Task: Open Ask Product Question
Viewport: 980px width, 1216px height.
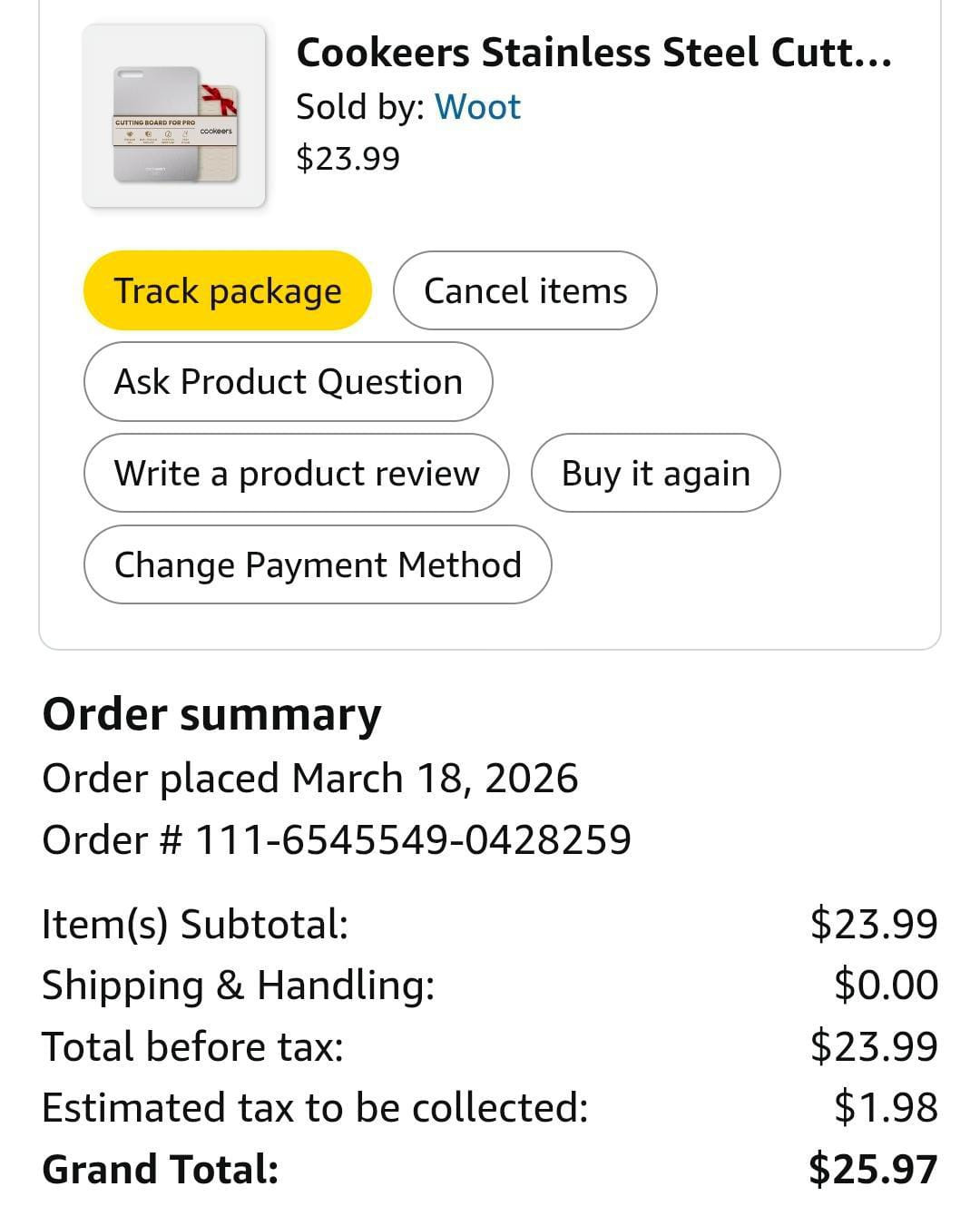Action: click(288, 382)
